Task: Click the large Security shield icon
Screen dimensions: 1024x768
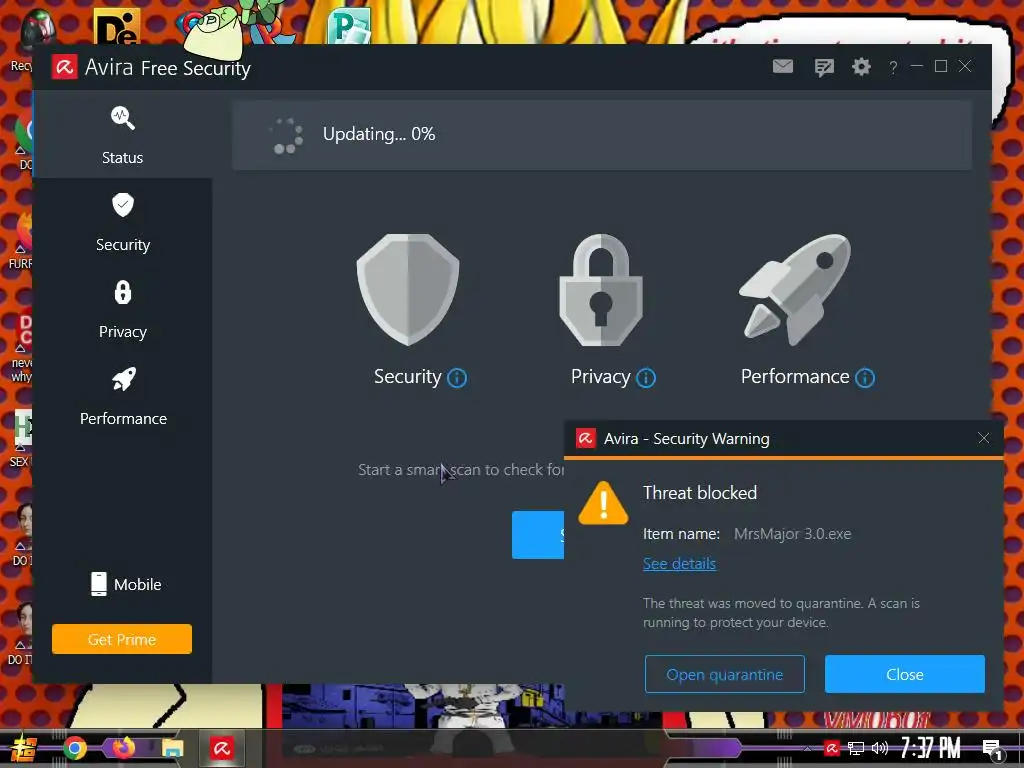Action: [408, 289]
